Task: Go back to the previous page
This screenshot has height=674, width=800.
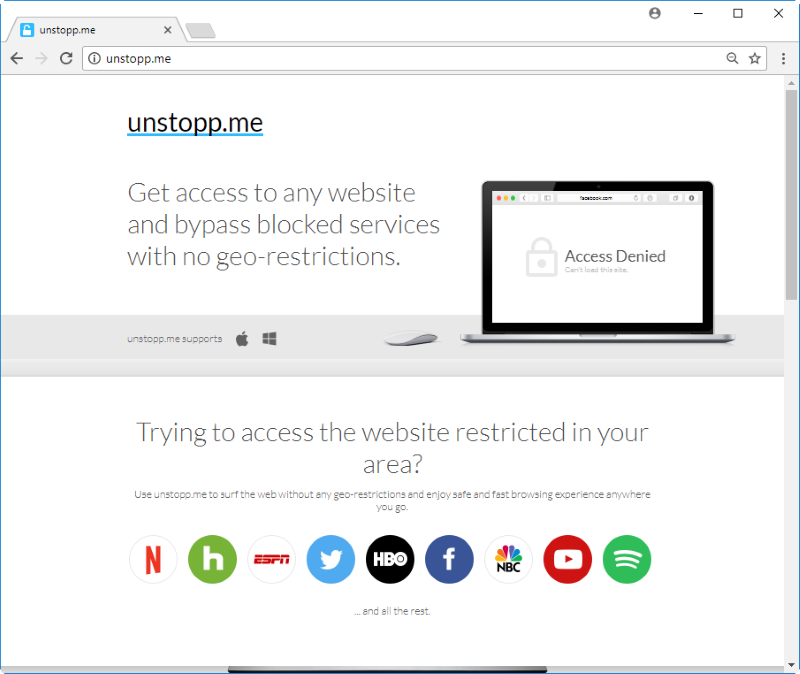Action: click(x=17, y=59)
